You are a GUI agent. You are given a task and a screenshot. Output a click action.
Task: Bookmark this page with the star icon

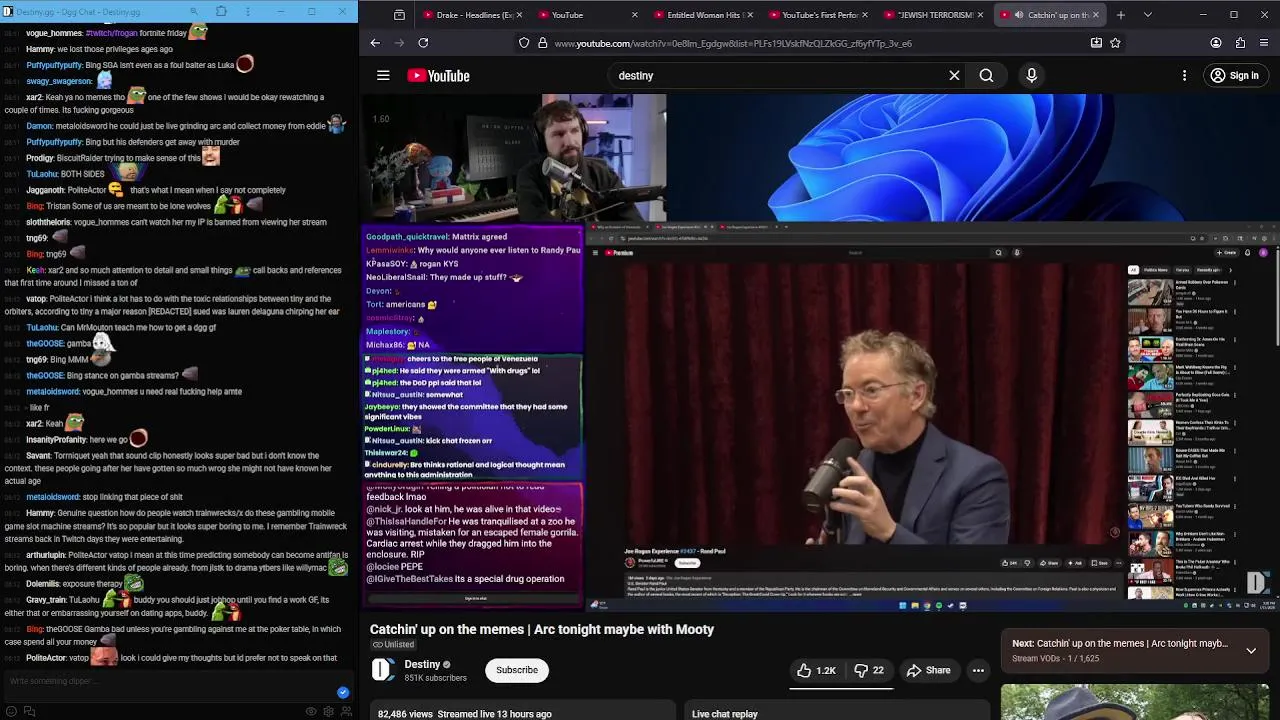[x=1115, y=43]
